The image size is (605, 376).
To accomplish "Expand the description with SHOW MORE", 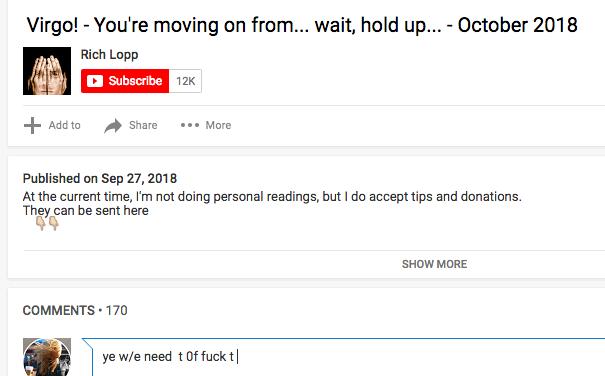I will tap(434, 264).
